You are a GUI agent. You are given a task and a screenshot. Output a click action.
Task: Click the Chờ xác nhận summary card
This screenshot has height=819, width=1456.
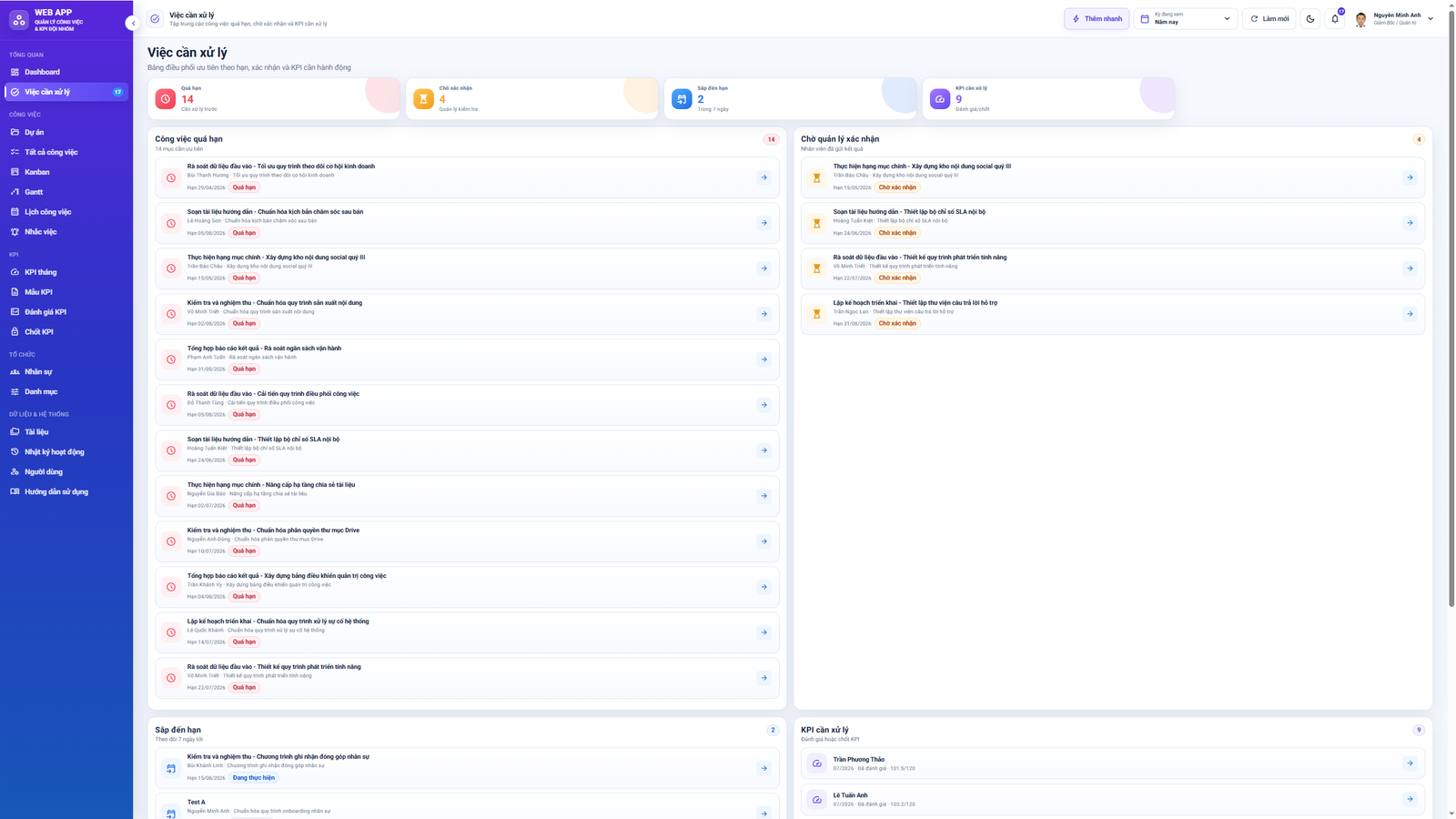pos(532,98)
